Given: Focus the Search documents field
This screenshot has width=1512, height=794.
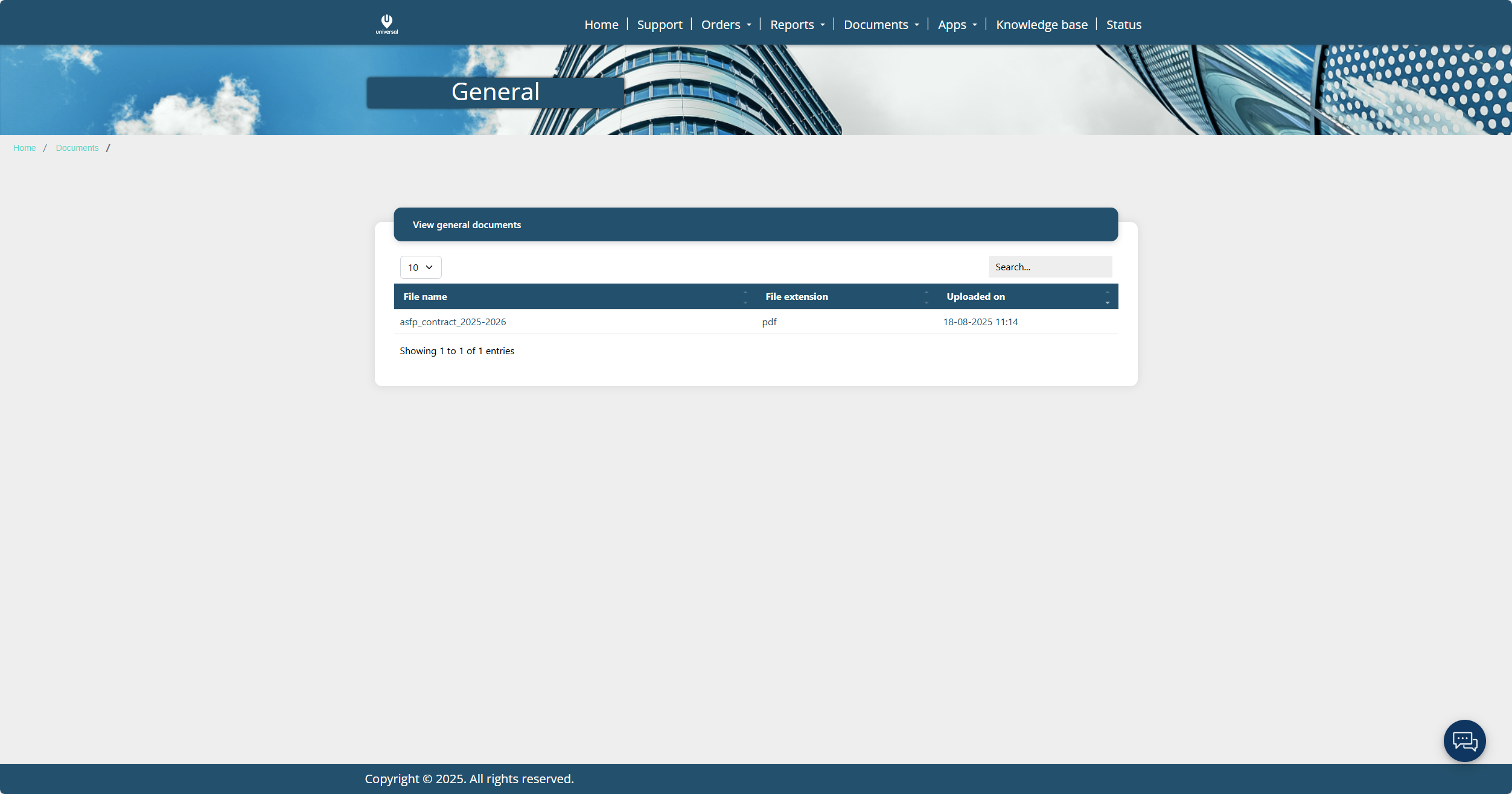Looking at the screenshot, I should click(x=1050, y=267).
